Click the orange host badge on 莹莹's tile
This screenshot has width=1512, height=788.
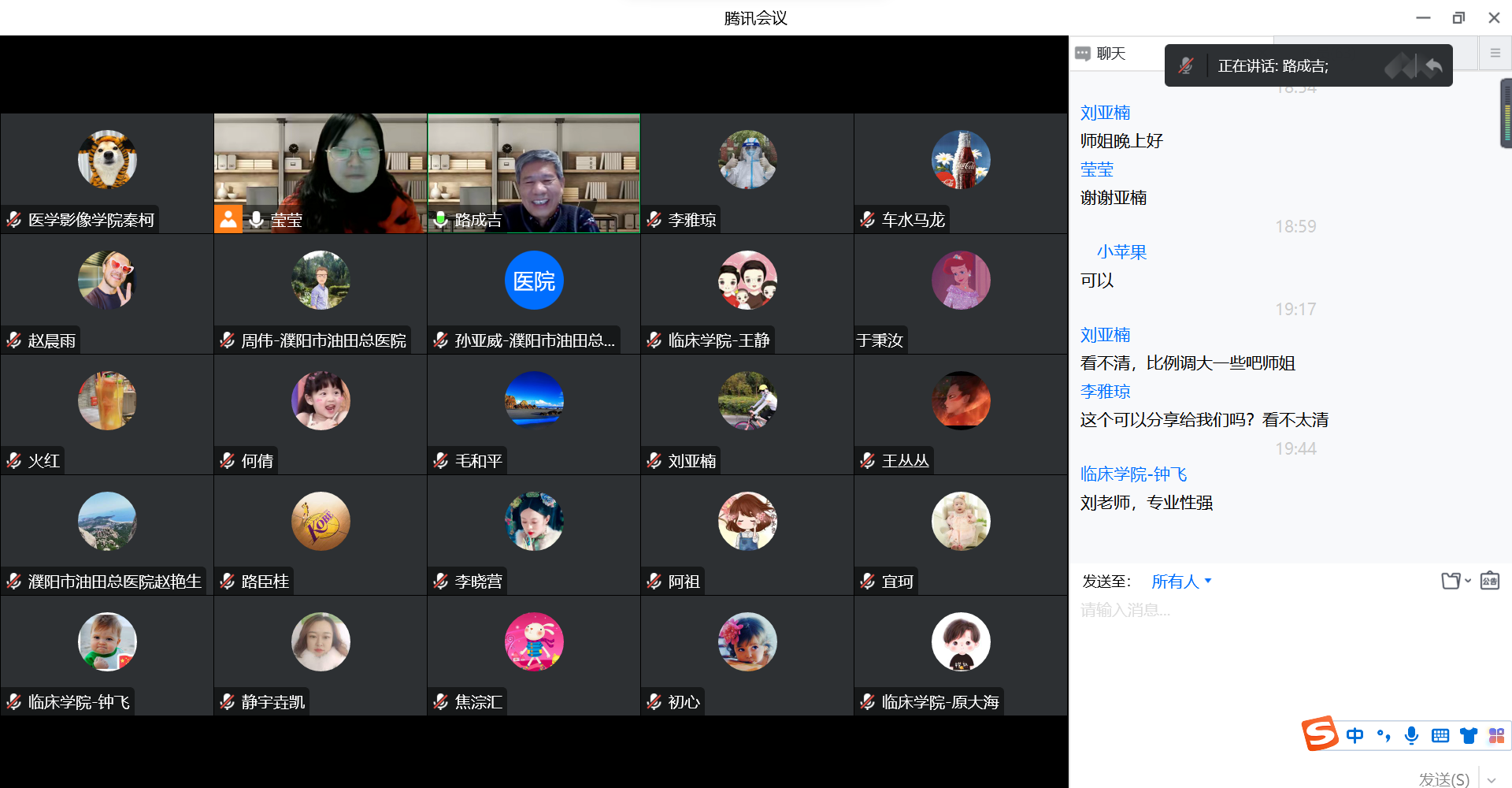[228, 219]
